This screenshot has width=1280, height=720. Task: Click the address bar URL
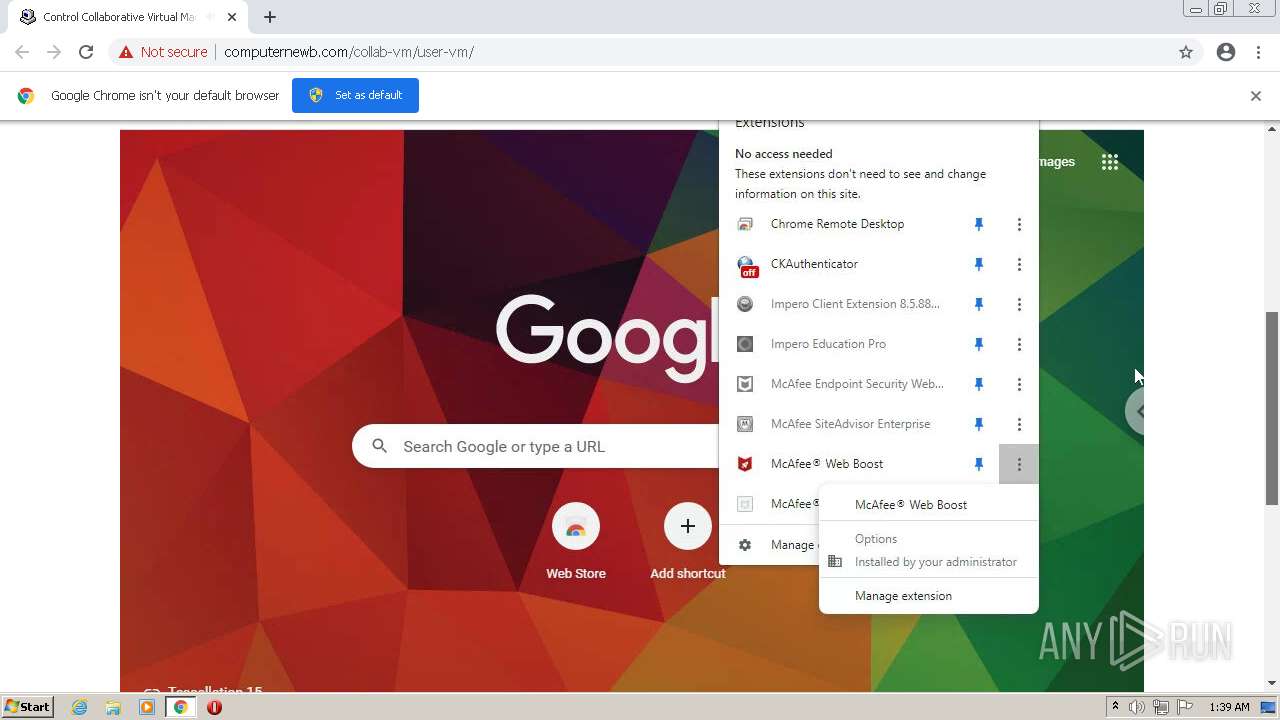(x=349, y=52)
